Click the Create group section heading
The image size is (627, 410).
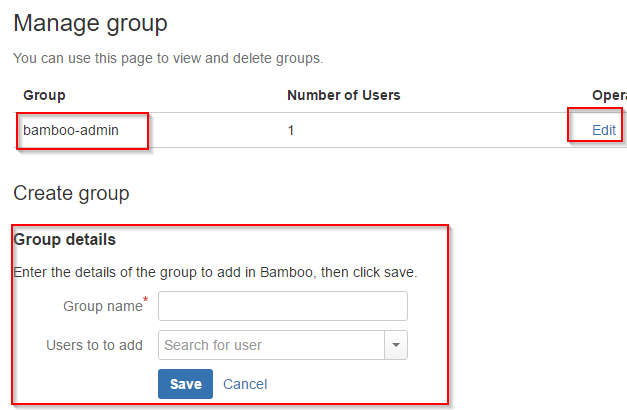pyautogui.click(x=71, y=194)
